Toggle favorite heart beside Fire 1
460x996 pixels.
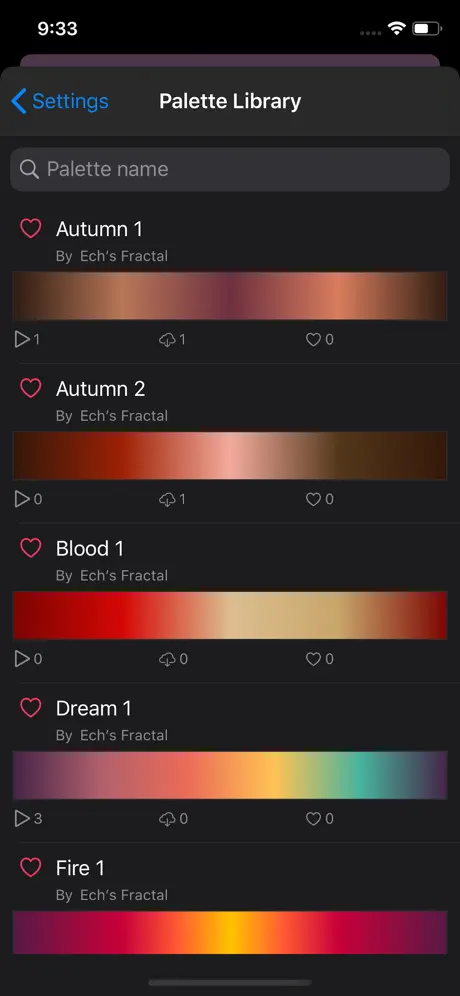pos(30,867)
